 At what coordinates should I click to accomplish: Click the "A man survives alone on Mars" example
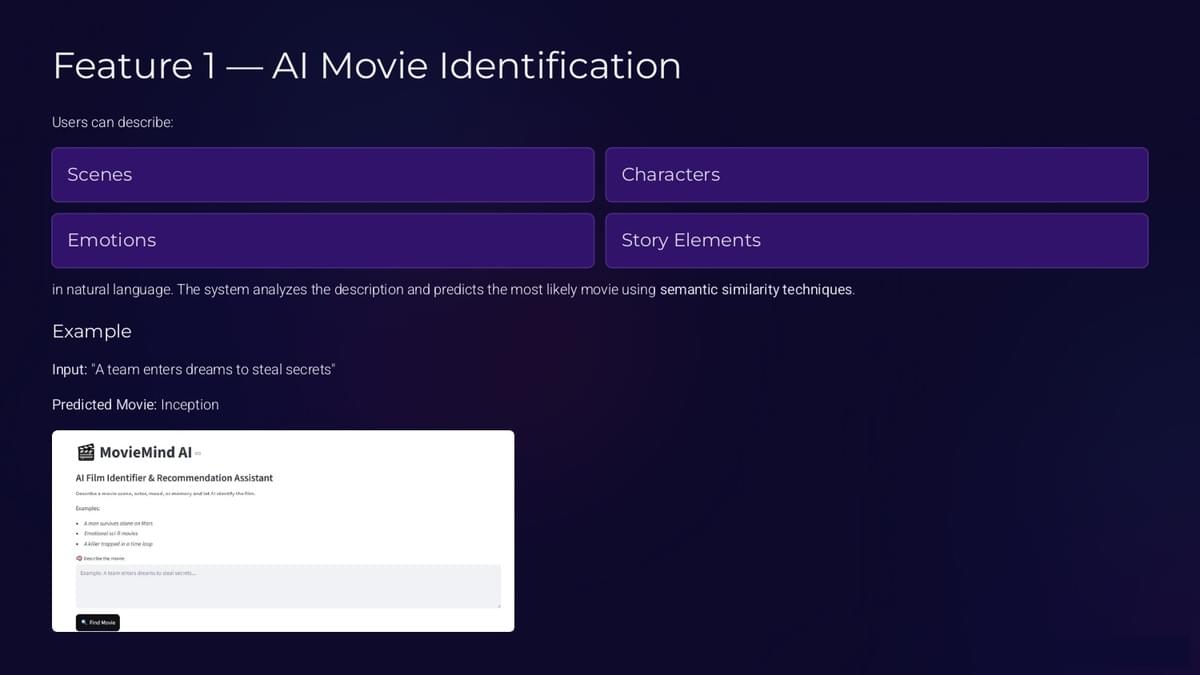pos(118,523)
